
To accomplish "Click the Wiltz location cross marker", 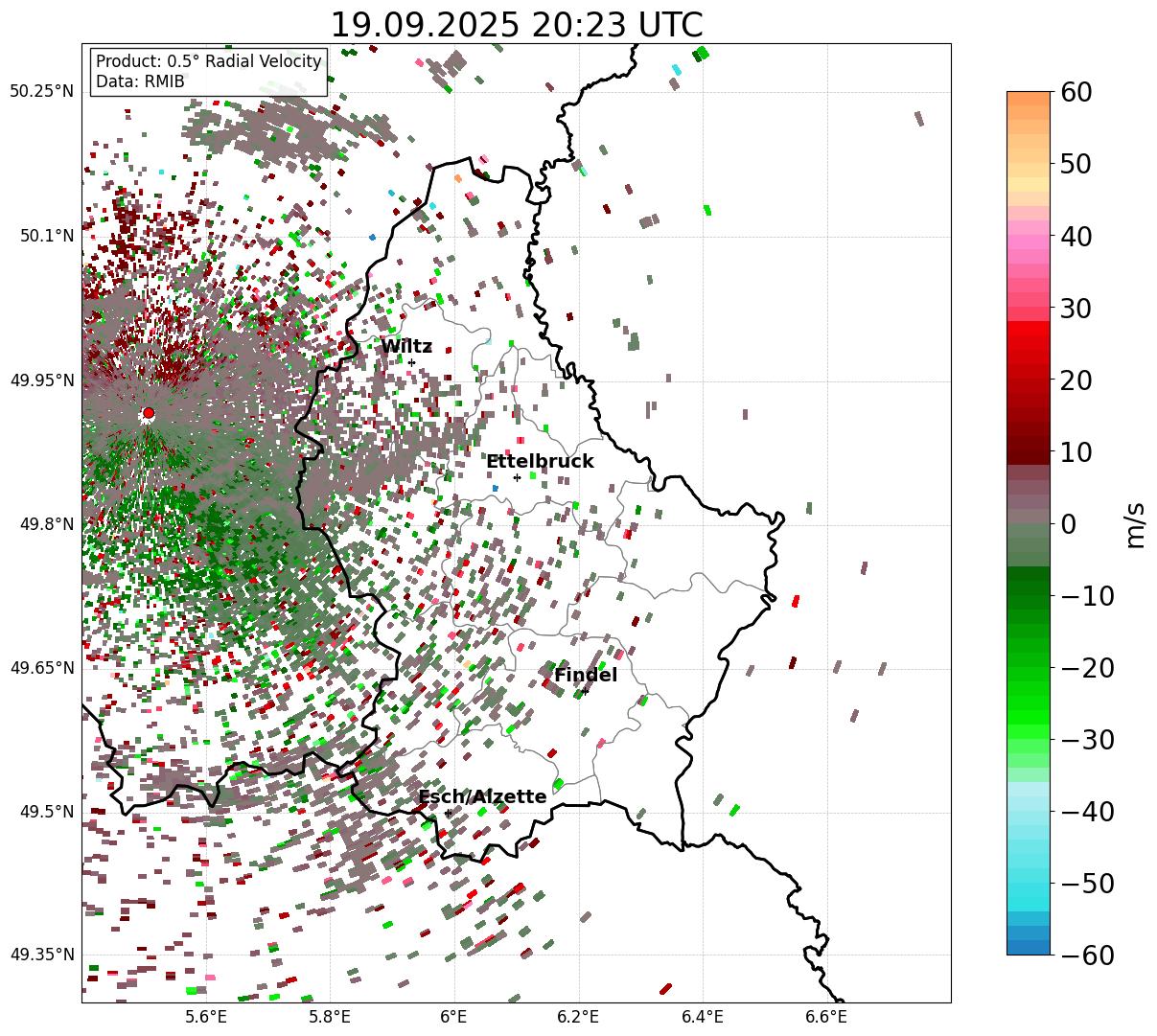I will coord(412,362).
